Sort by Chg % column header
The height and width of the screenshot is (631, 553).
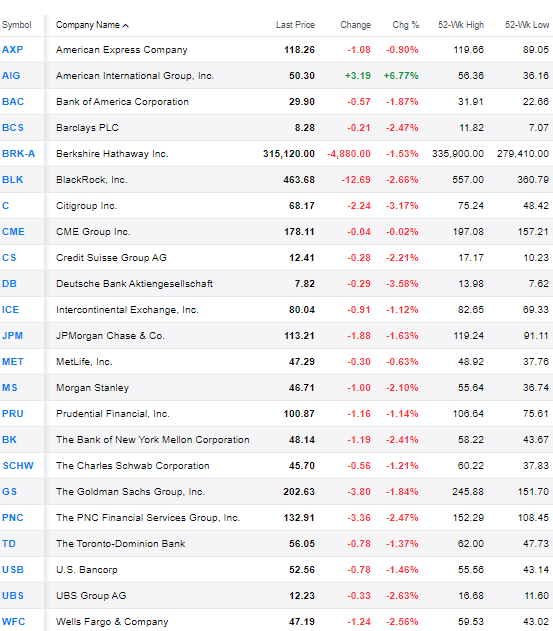[405, 25]
